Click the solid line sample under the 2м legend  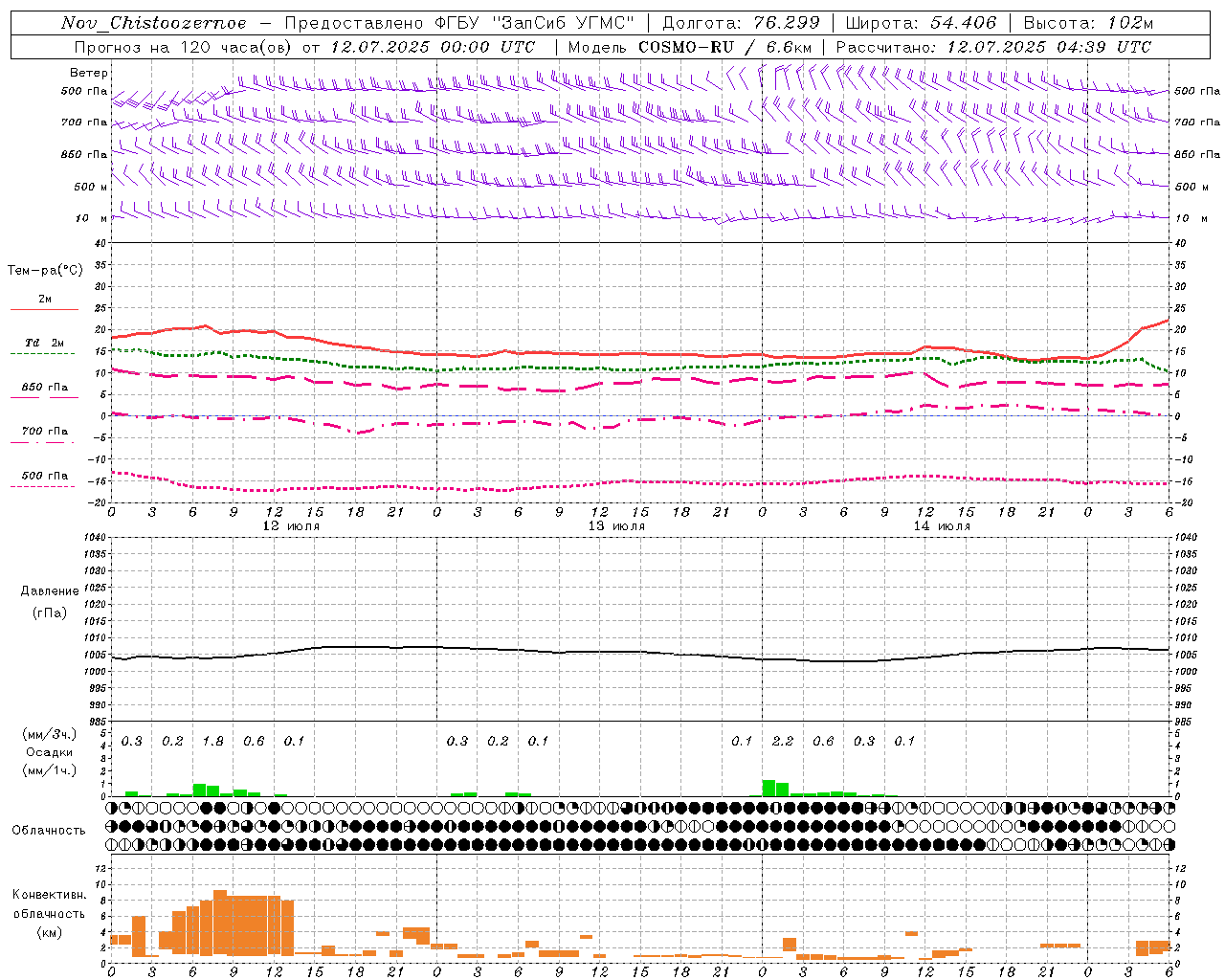pyautogui.click(x=44, y=309)
